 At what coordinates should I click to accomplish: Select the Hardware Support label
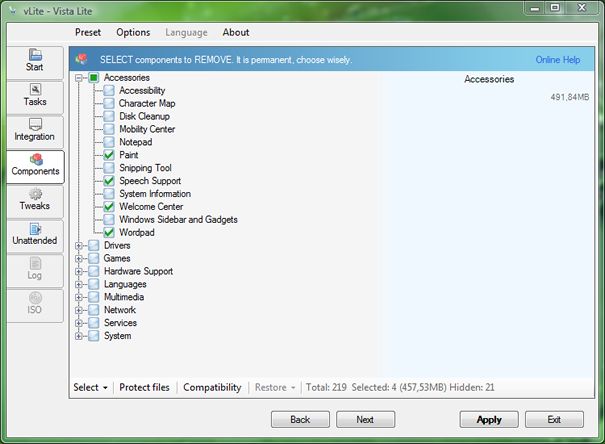pyautogui.click(x=138, y=272)
